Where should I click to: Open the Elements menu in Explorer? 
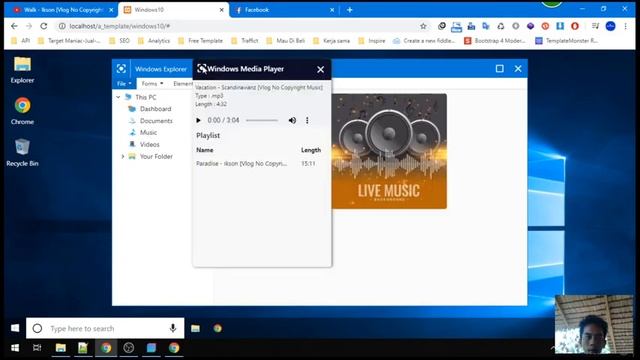pyautogui.click(x=182, y=84)
